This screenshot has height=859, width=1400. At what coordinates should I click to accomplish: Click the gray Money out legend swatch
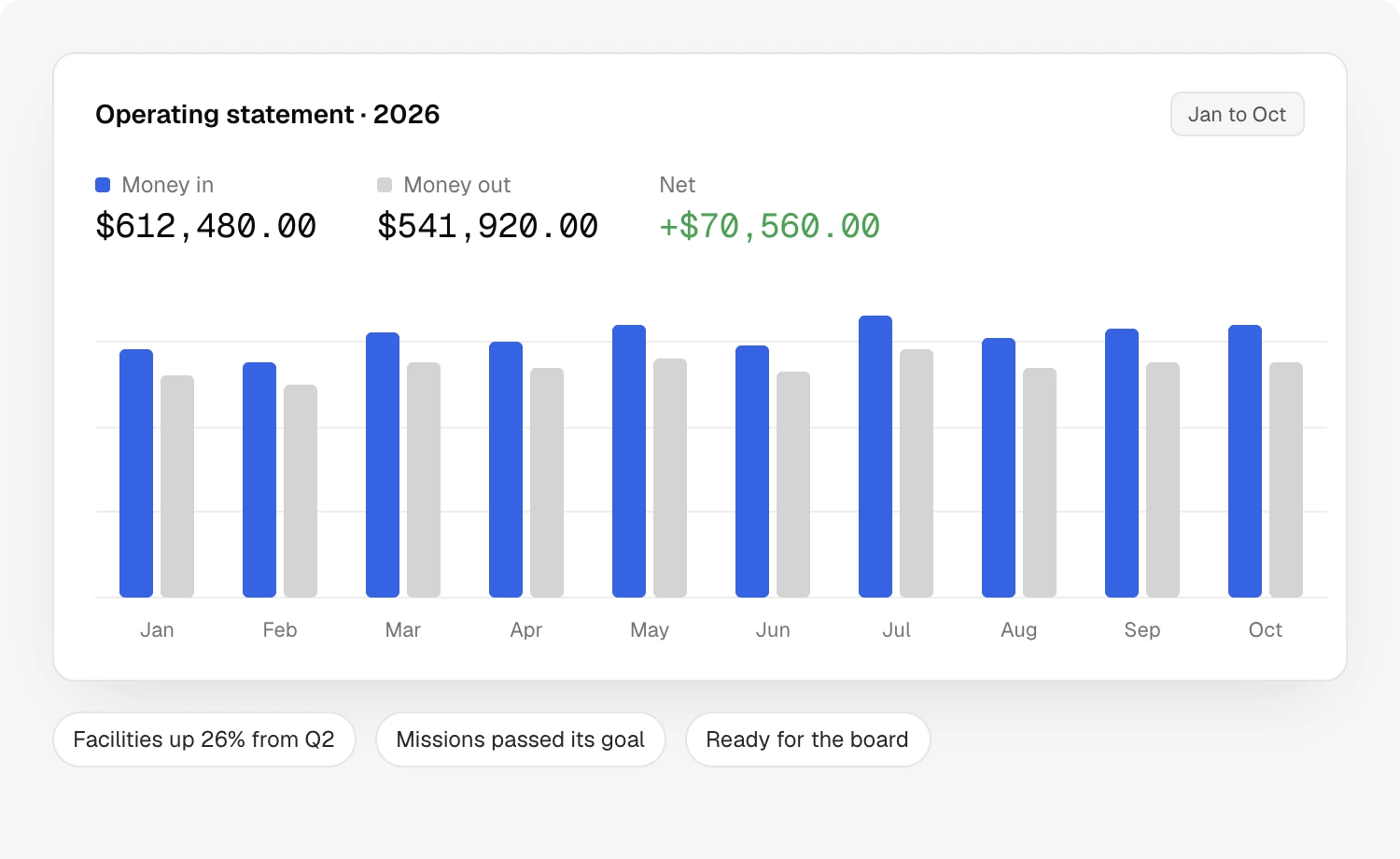pyautogui.click(x=385, y=185)
